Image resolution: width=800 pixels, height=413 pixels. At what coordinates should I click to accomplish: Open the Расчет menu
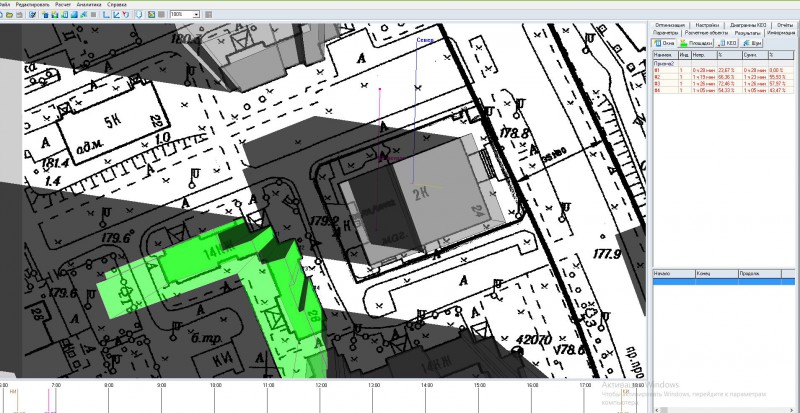[63, 5]
